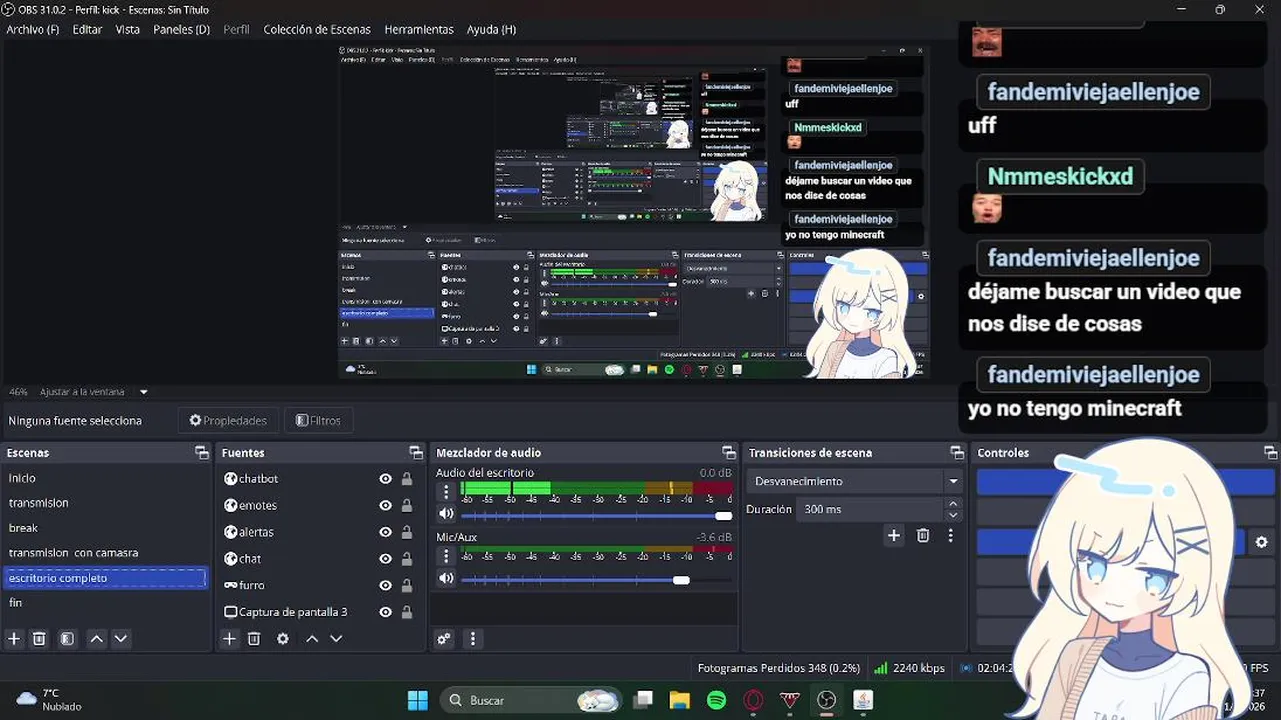
Task: Float the Escenas dock panel
Action: pos(202,453)
